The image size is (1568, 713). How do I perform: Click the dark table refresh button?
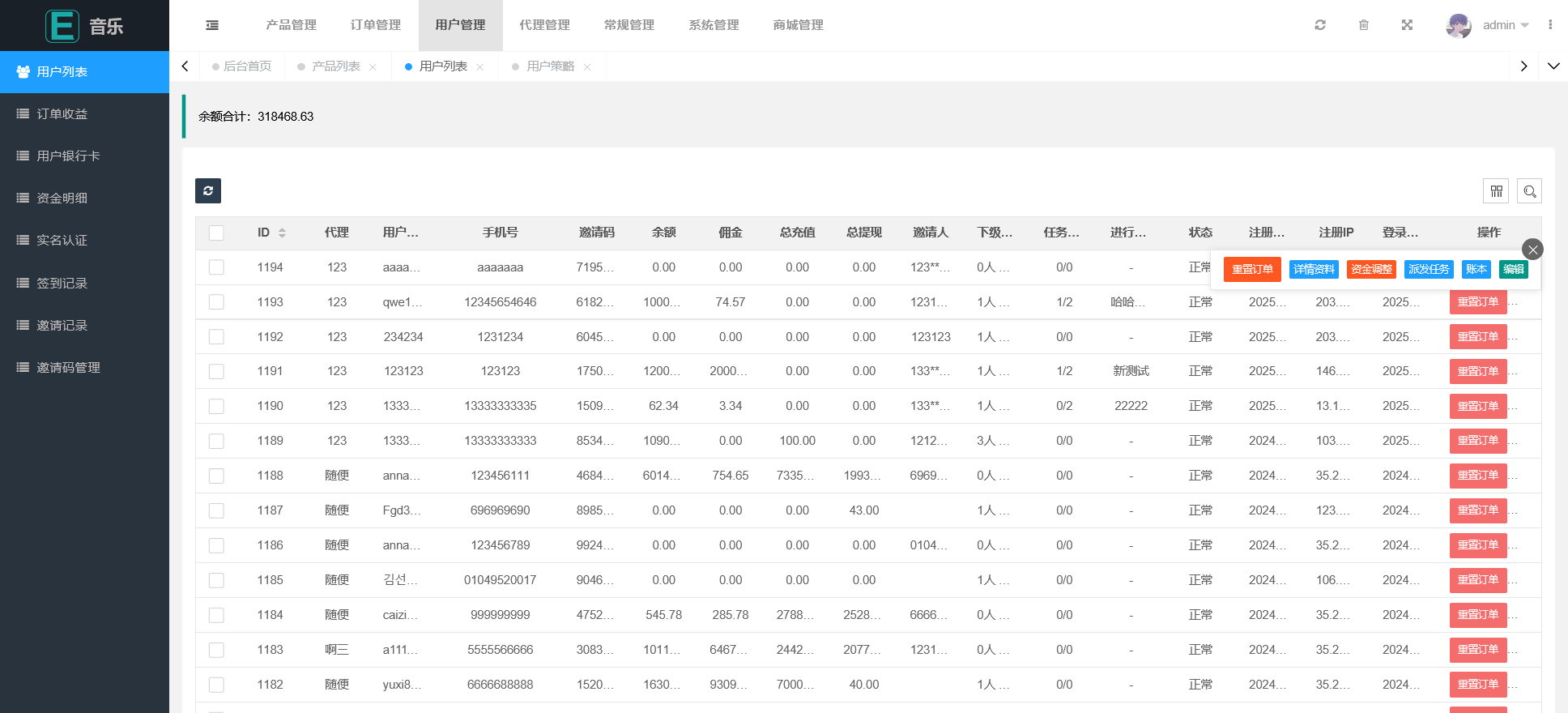(208, 190)
